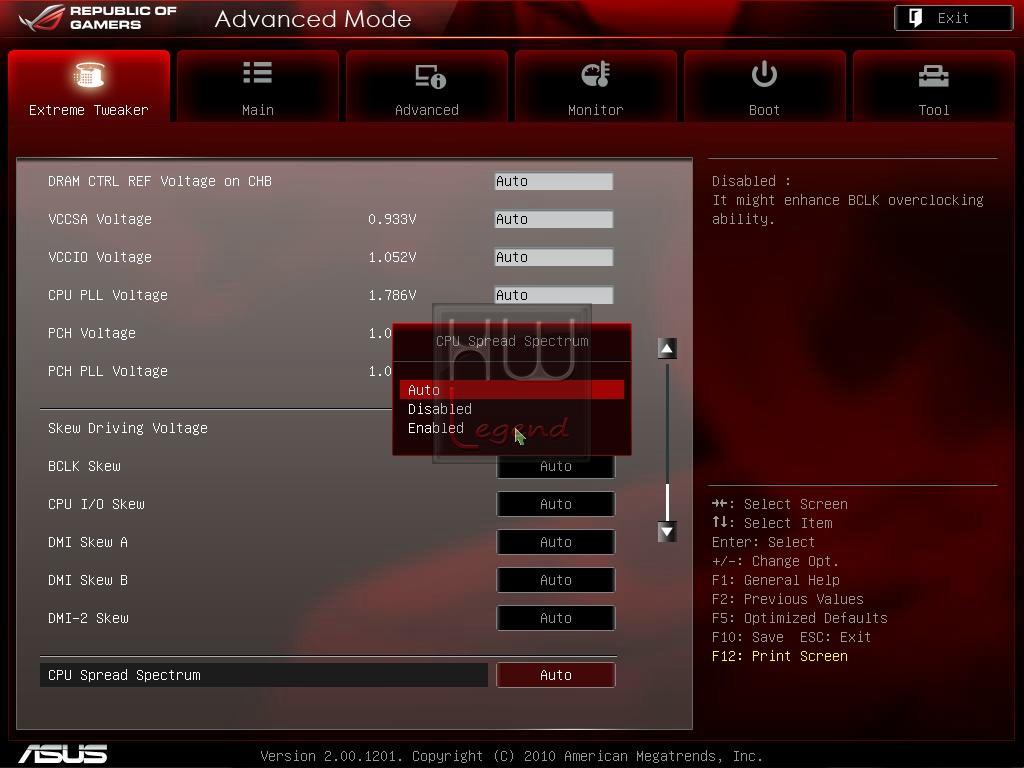The image size is (1024, 768).
Task: Open the CPU Spread Spectrum Auto dropdown
Action: point(556,675)
